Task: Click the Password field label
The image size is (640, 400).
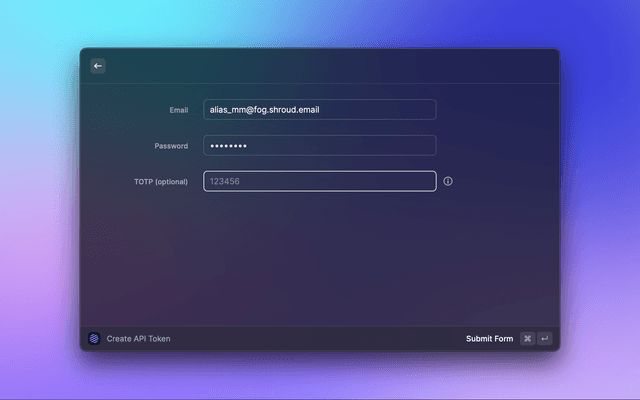Action: pos(171,146)
